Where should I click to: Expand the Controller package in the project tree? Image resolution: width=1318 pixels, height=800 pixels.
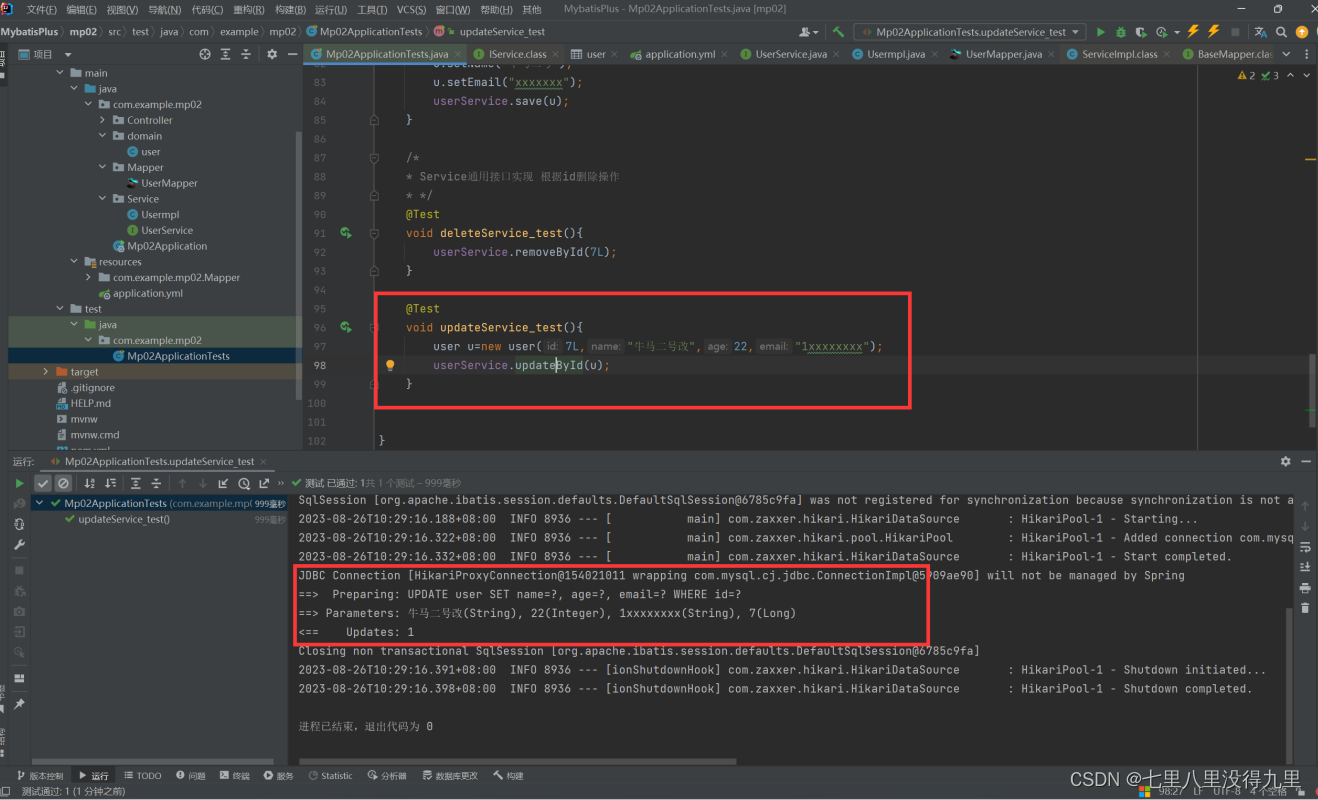[x=103, y=120]
